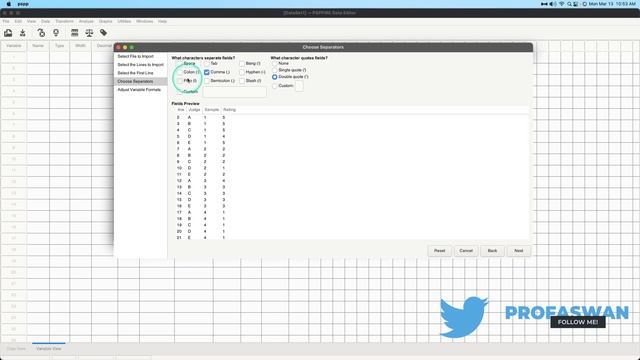Click line number 21 in Fields Preview
The width and height of the screenshot is (640, 360).
click(x=179, y=238)
